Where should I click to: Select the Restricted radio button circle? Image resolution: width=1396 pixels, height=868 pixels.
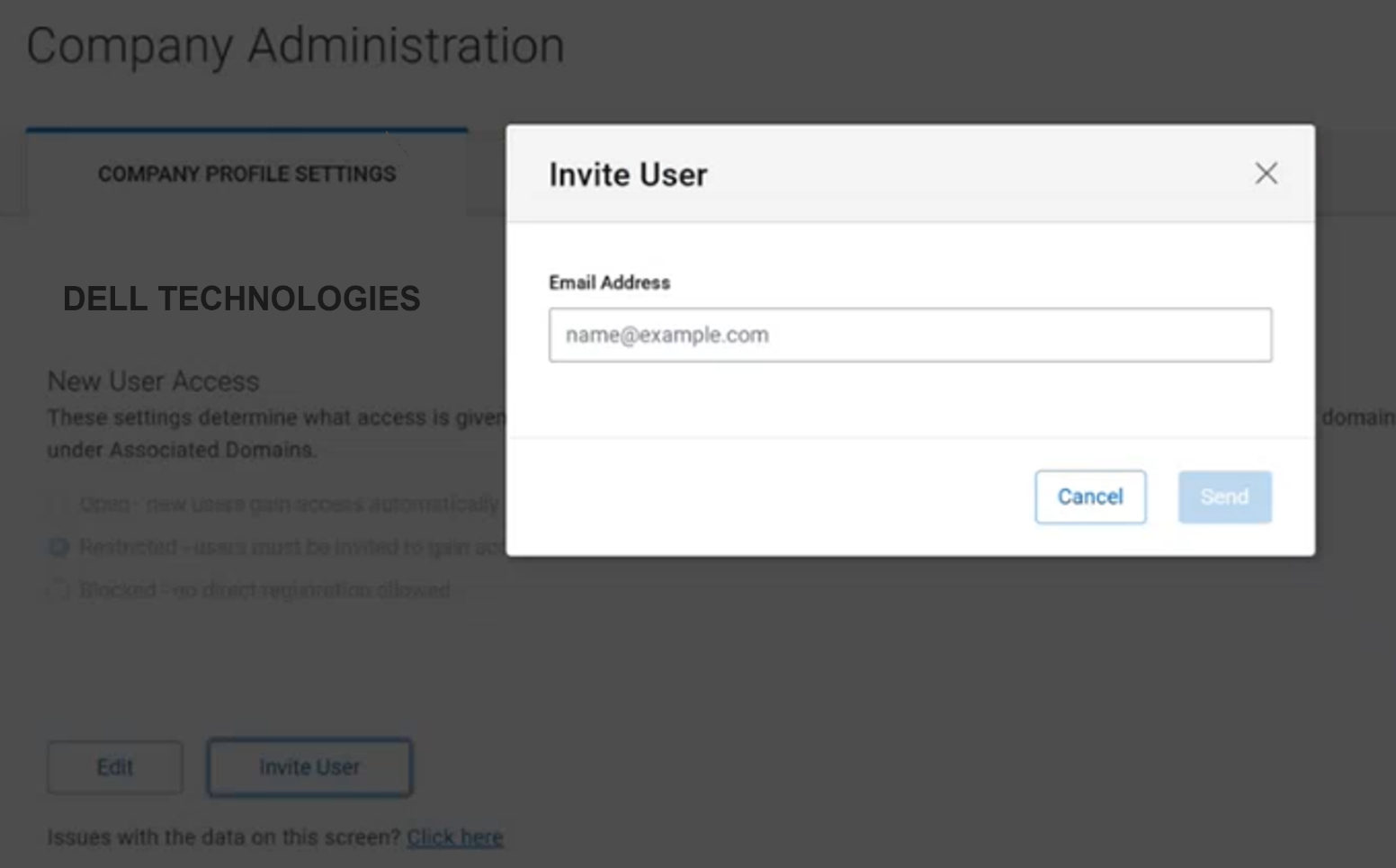(58, 547)
